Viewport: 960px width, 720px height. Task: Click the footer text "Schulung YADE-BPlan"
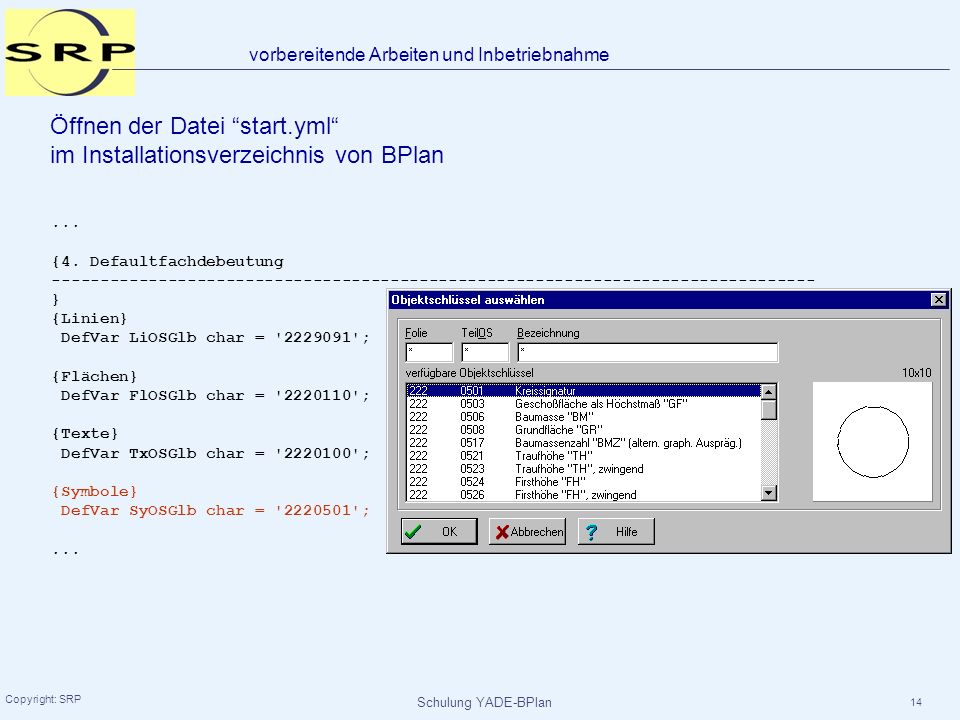tap(484, 702)
